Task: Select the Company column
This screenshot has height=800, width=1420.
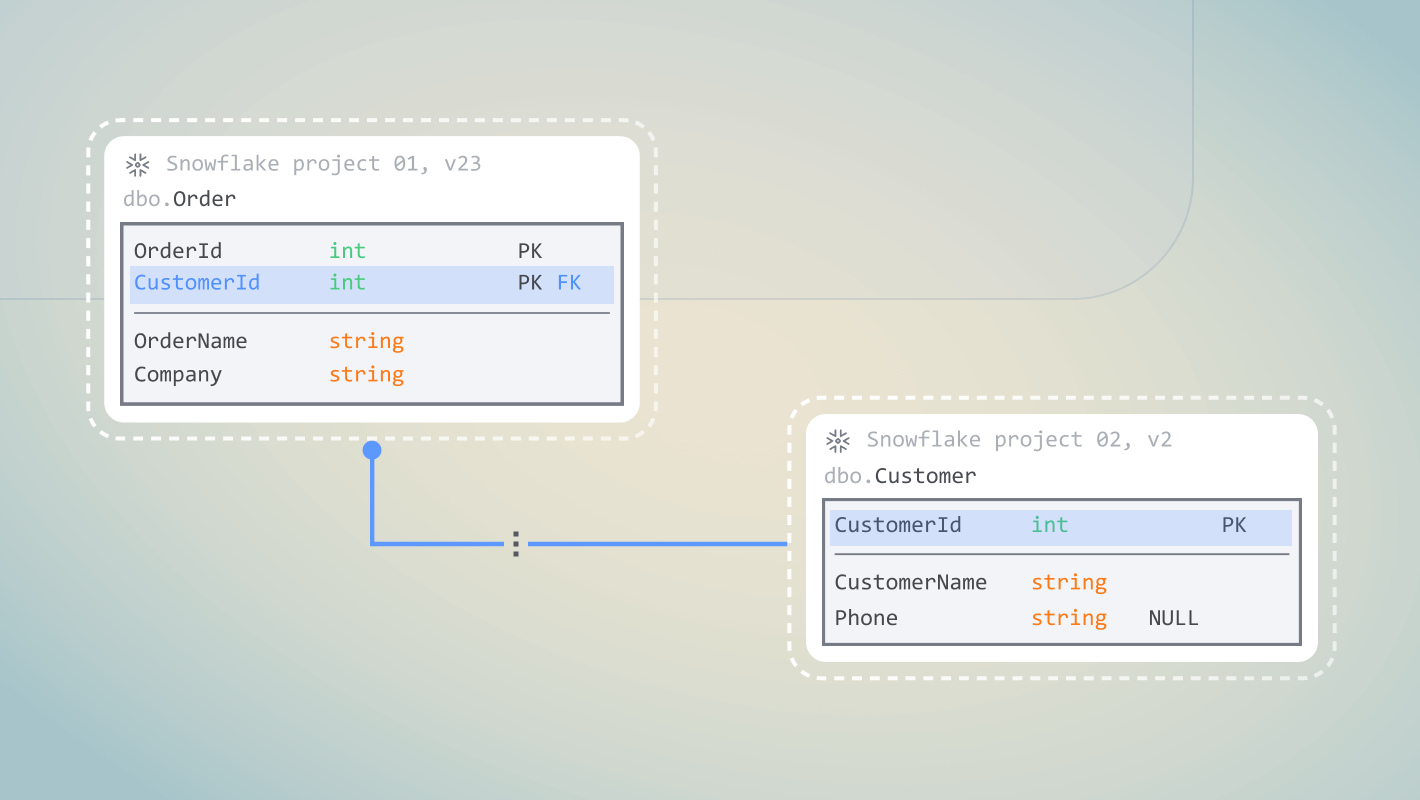Action: tap(178, 375)
